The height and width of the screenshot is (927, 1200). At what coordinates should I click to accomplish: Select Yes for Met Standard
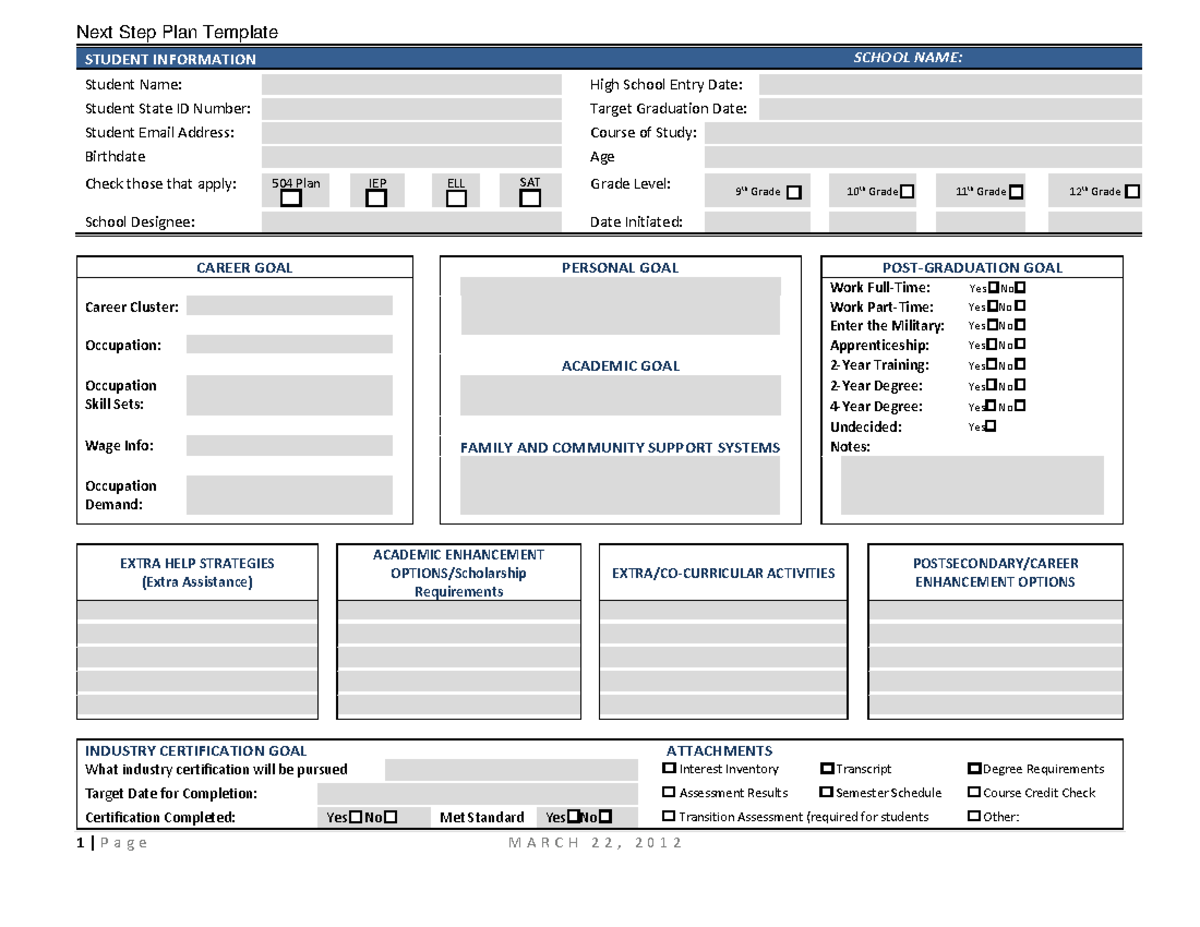[574, 818]
